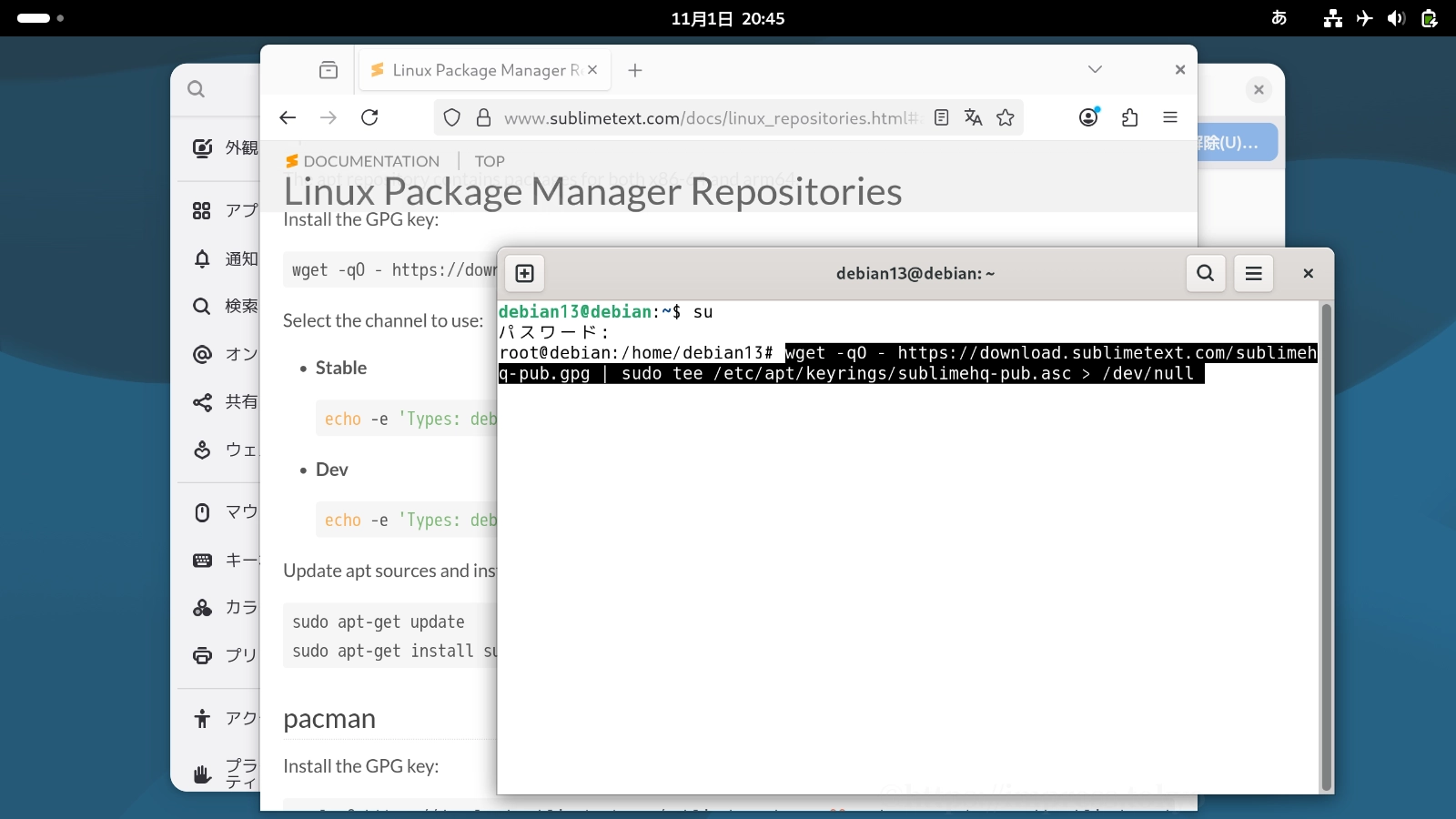The height and width of the screenshot is (819, 1456).
Task: Open Firefox recent browsing view icon
Action: pyautogui.click(x=329, y=70)
